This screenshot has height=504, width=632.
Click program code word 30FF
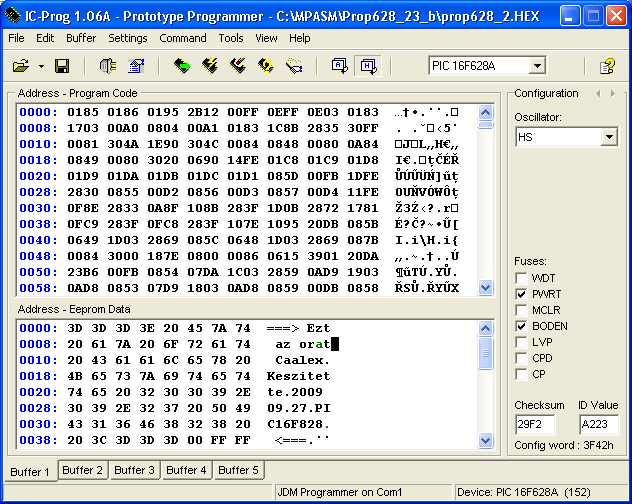coord(363,128)
